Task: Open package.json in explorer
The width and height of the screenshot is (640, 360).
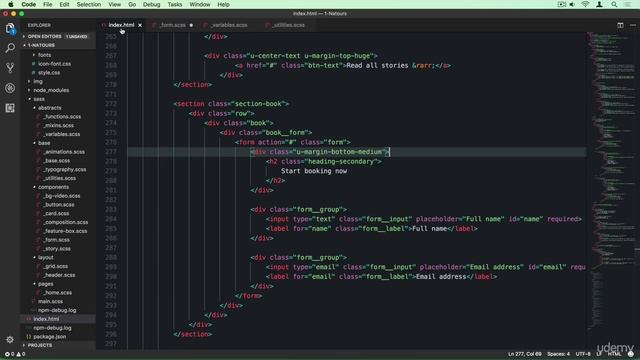Action: pos(49,337)
